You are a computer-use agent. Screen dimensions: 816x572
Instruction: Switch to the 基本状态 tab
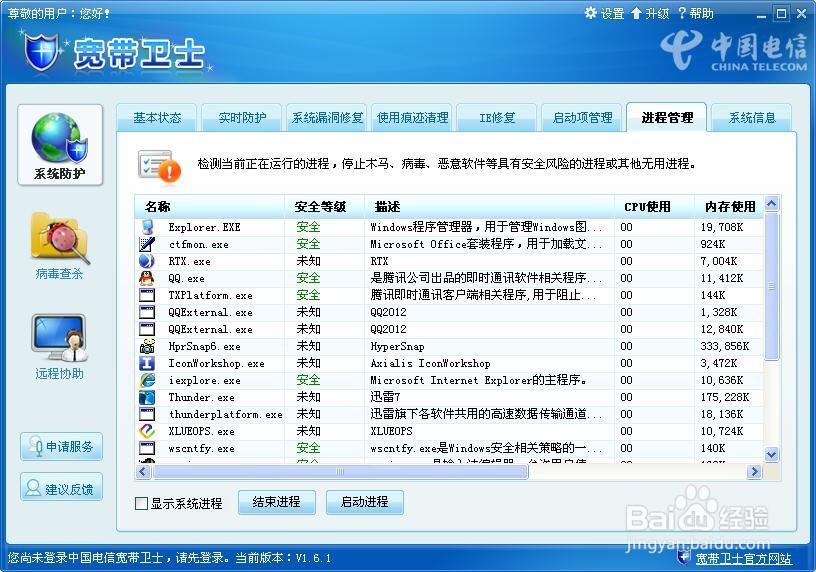(157, 118)
